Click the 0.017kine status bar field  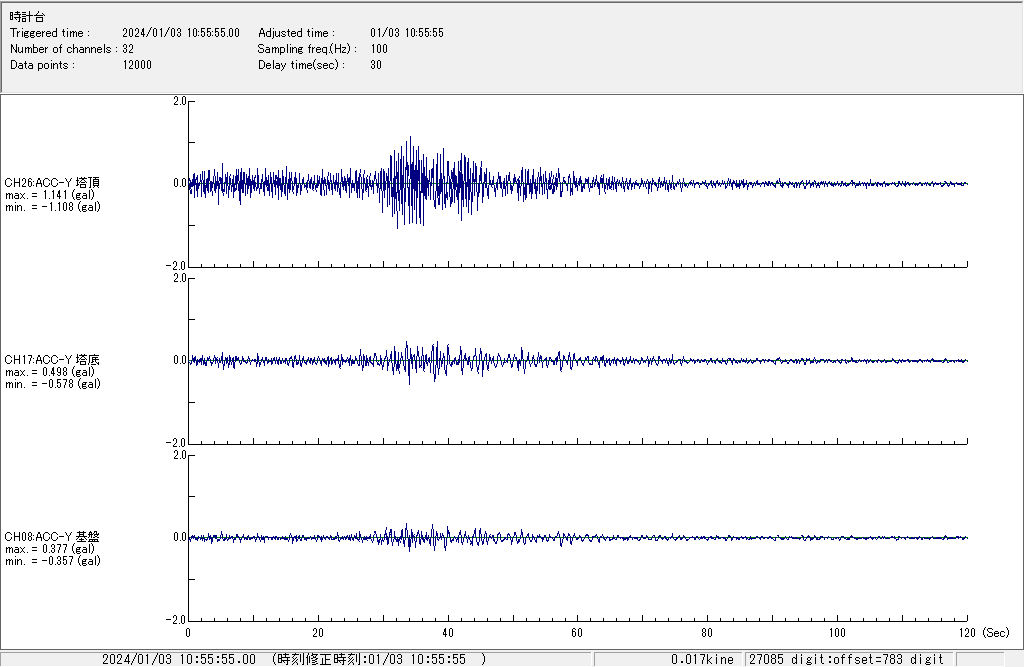702,659
